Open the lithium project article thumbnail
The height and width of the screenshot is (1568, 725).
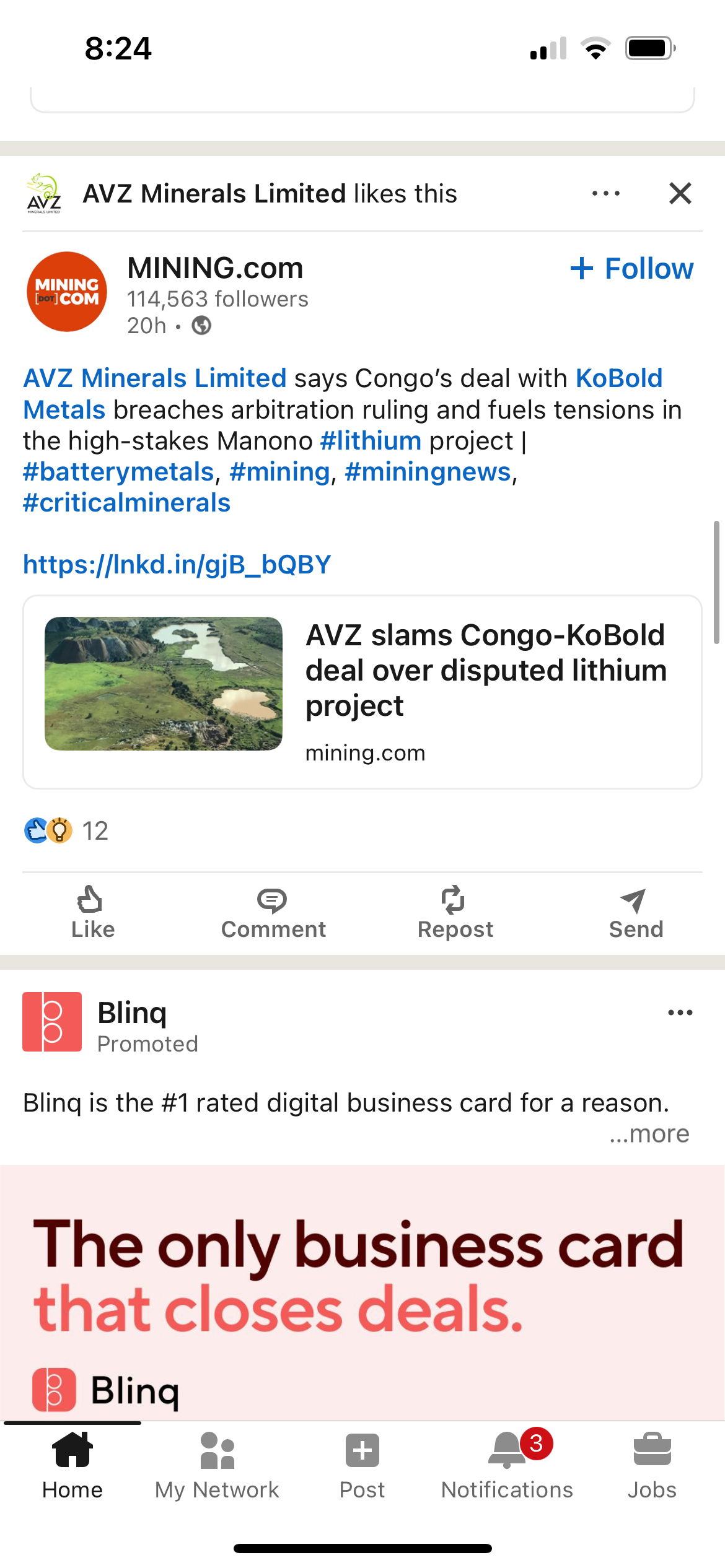164,684
